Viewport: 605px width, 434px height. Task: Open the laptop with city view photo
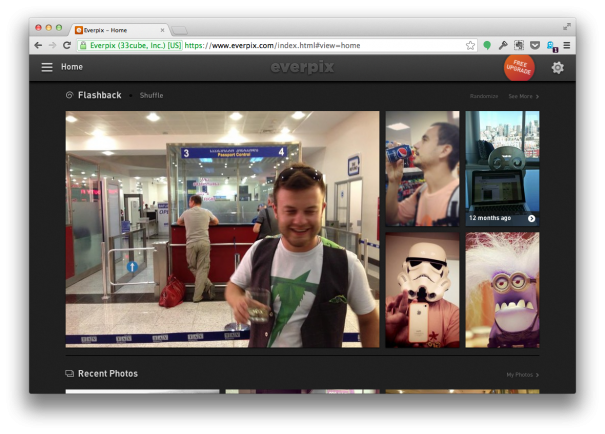502,169
